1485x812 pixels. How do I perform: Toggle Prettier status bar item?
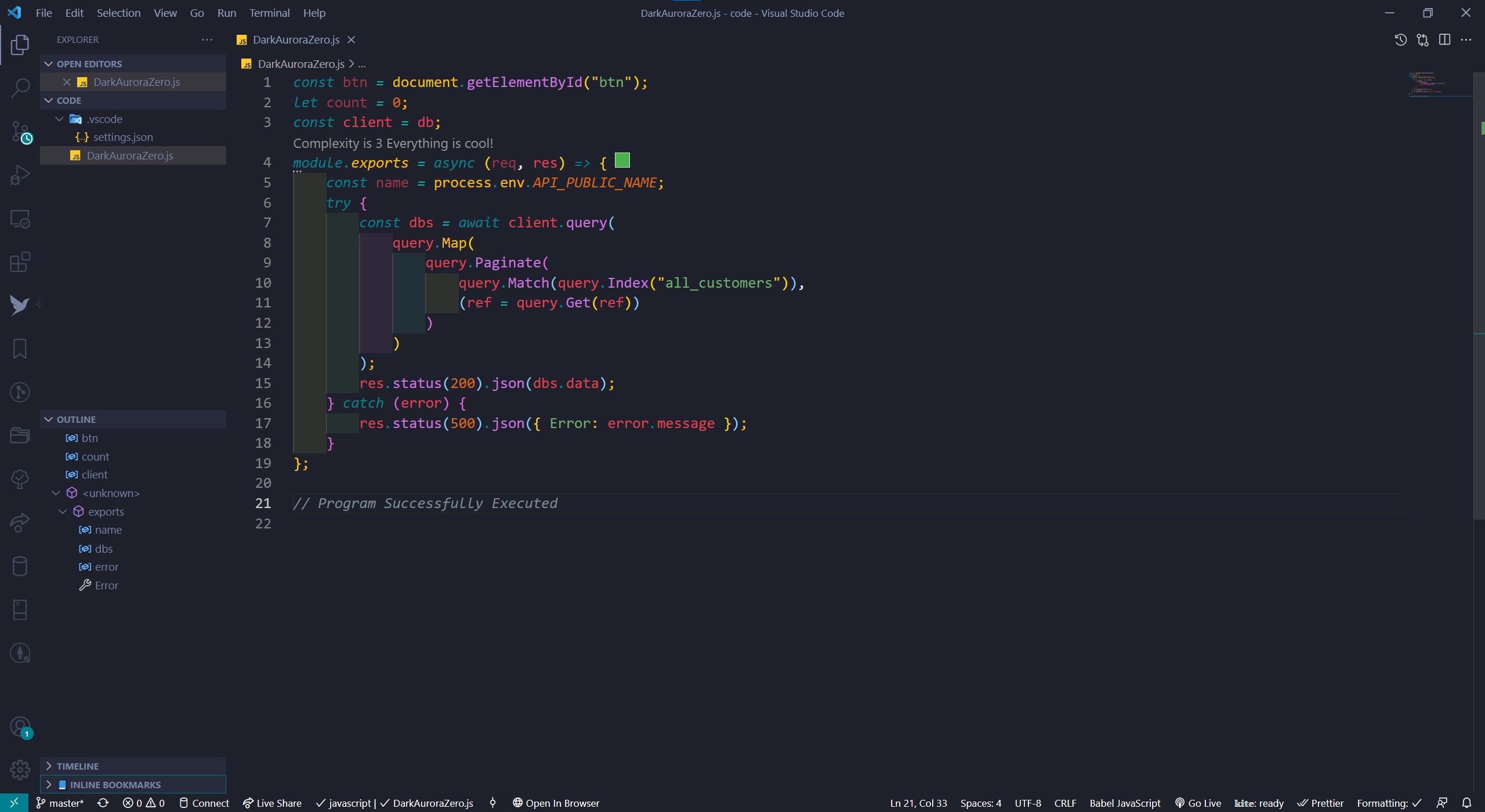[x=1320, y=803]
